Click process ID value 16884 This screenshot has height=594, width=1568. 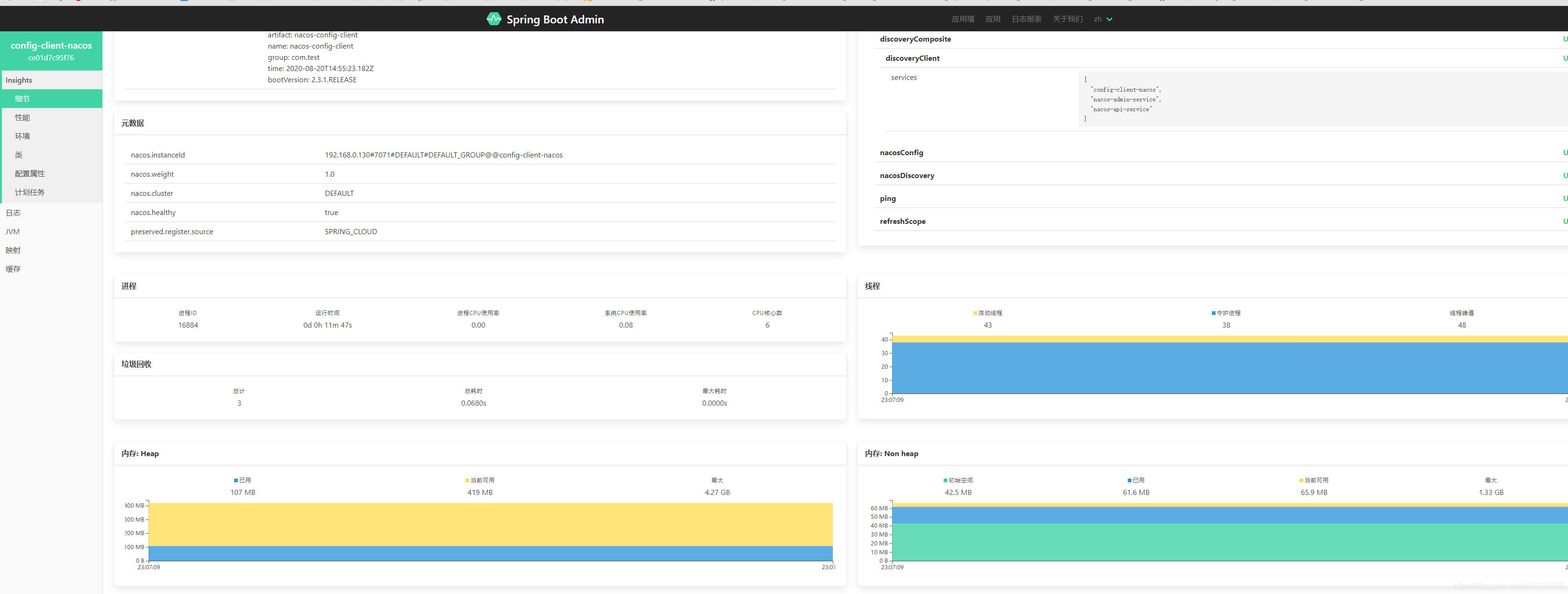coord(188,326)
